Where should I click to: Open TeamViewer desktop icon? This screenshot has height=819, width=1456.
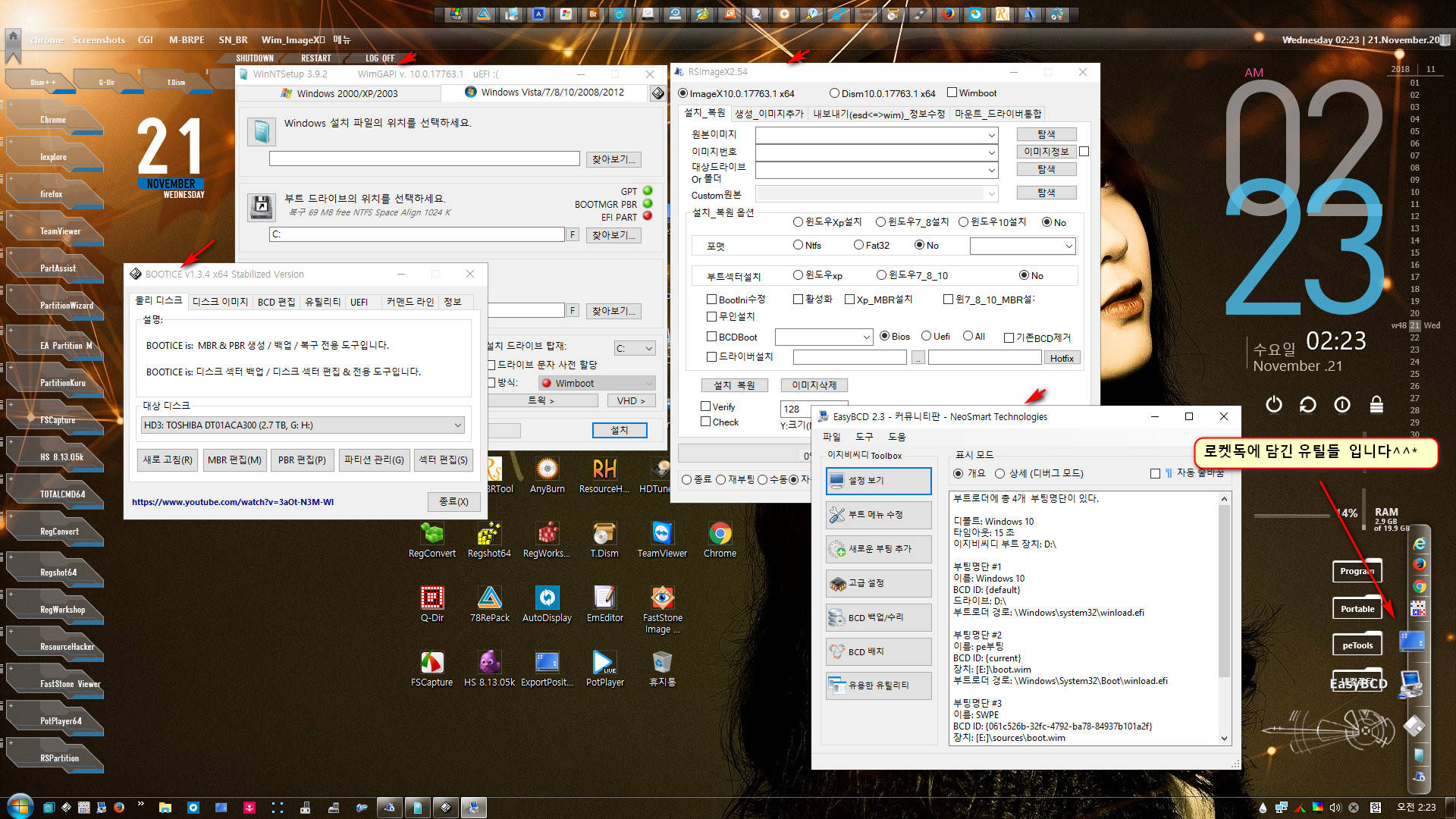[x=662, y=540]
